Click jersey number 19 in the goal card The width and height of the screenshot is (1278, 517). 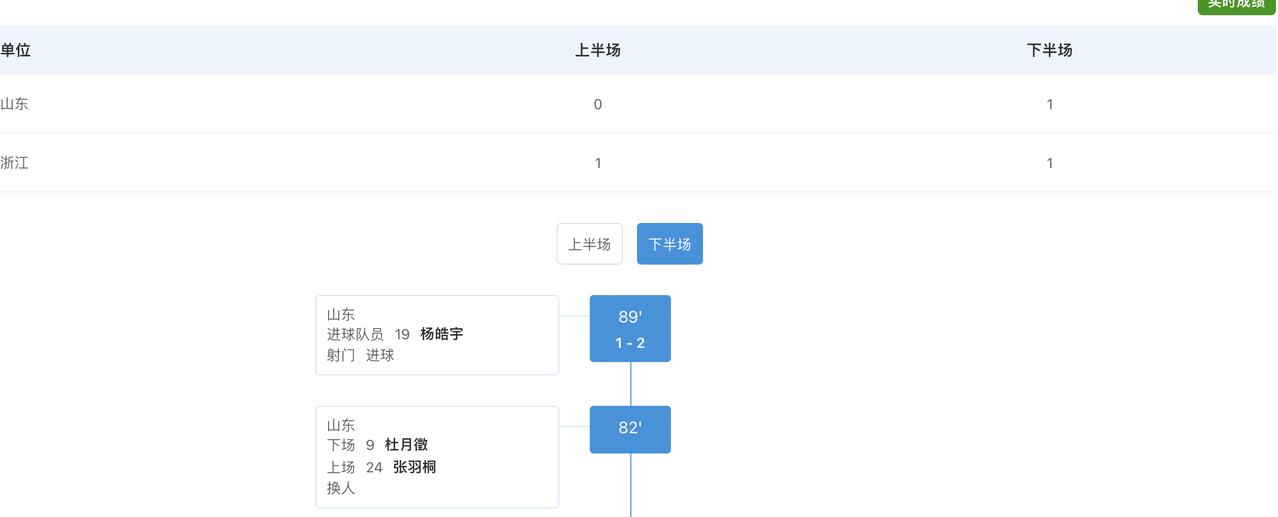click(x=402, y=334)
